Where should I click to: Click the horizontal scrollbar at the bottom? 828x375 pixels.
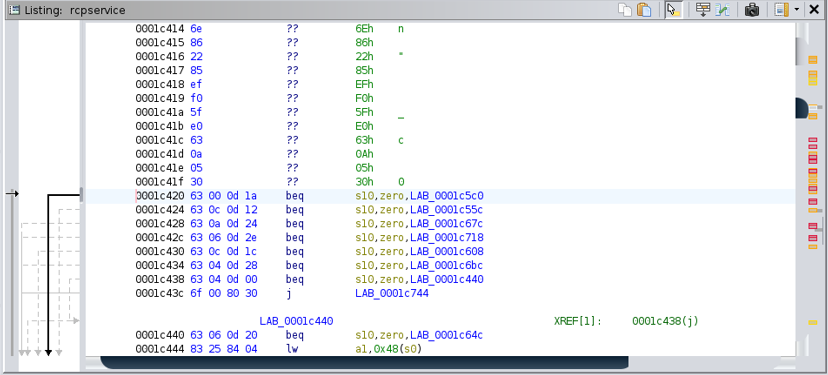click(364, 362)
